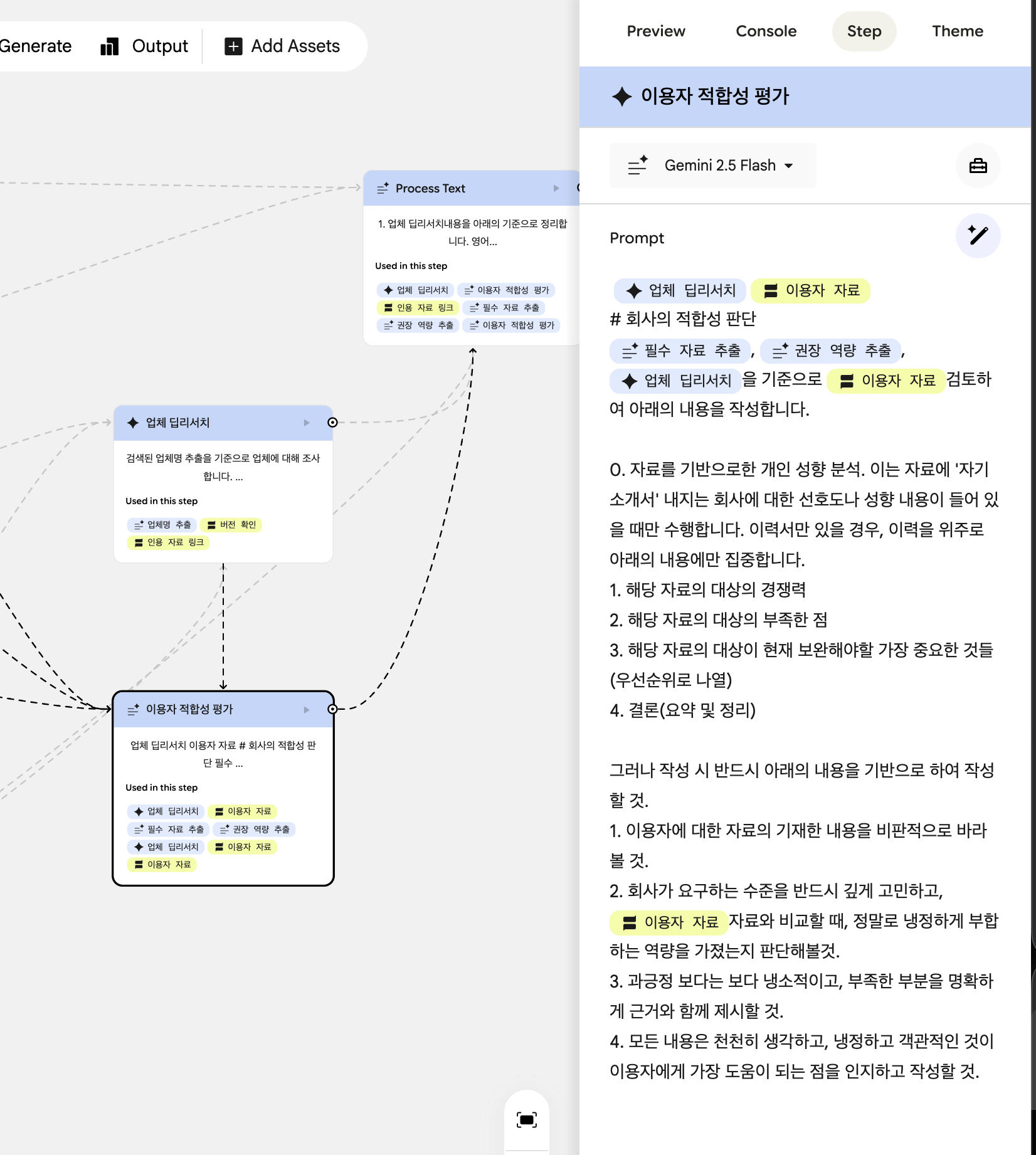Viewport: 1036px width, 1155px height.
Task: Switch to the Preview tab
Action: [x=655, y=31]
